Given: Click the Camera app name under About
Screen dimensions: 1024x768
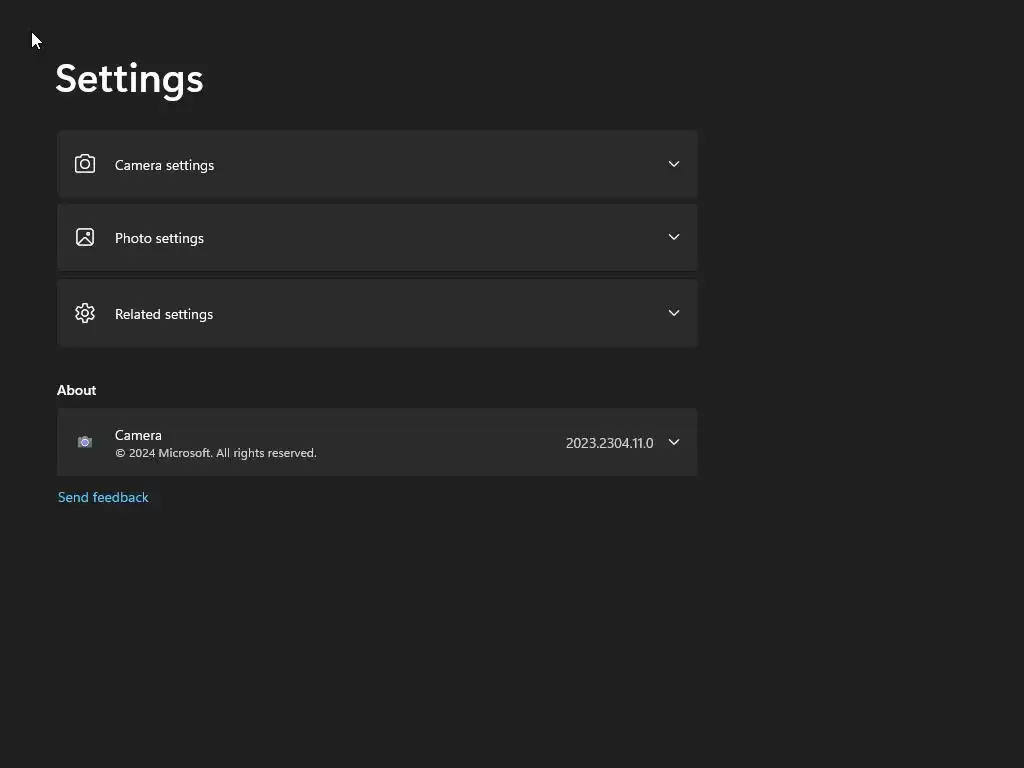Looking at the screenshot, I should (x=138, y=435).
